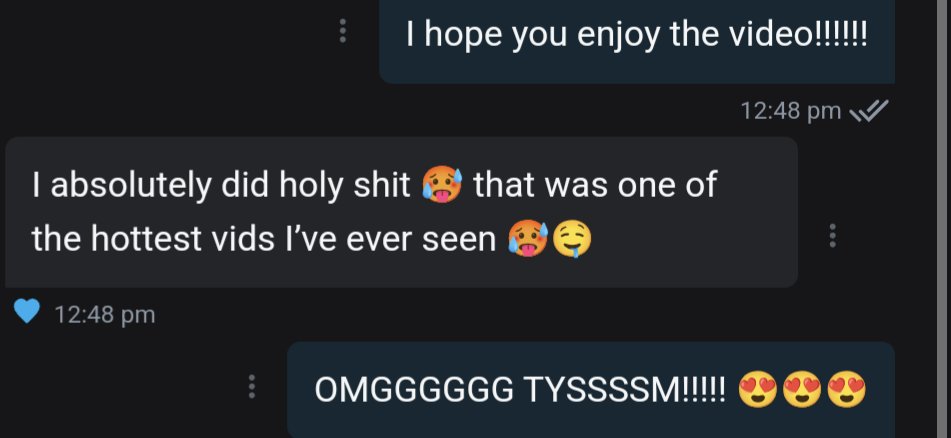This screenshot has height=438, width=951.
Task: Select the "OMGGGGGG TYSSSSM!!!!!" message bubble
Action: pos(591,389)
